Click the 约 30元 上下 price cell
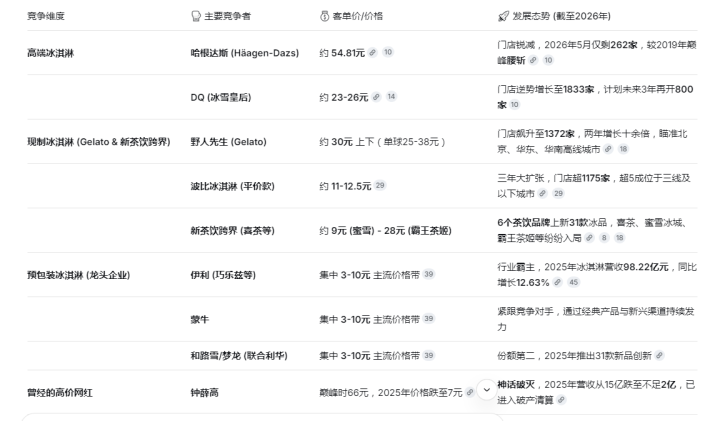The height and width of the screenshot is (421, 720). click(x=382, y=142)
